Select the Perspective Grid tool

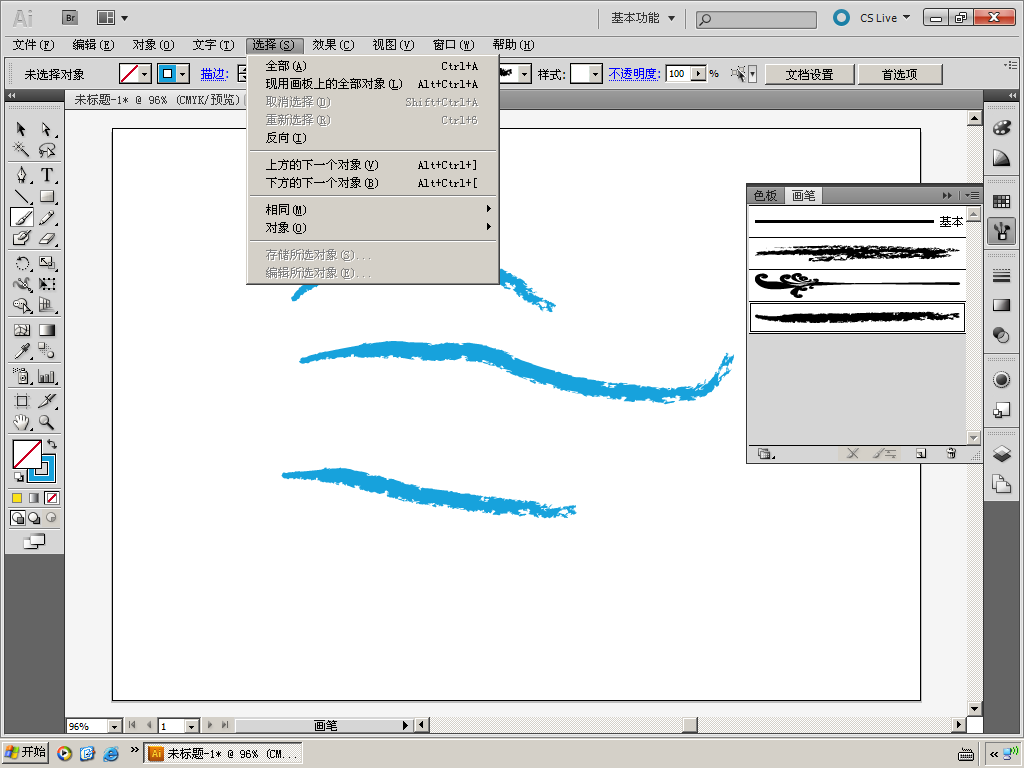[46, 305]
